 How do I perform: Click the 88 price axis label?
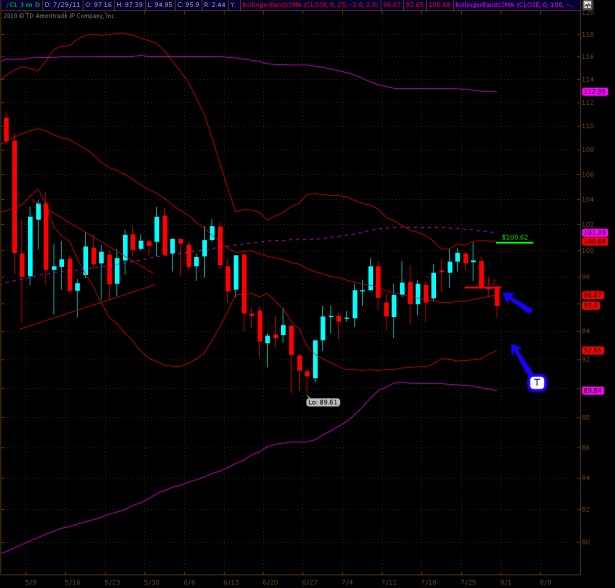point(586,417)
